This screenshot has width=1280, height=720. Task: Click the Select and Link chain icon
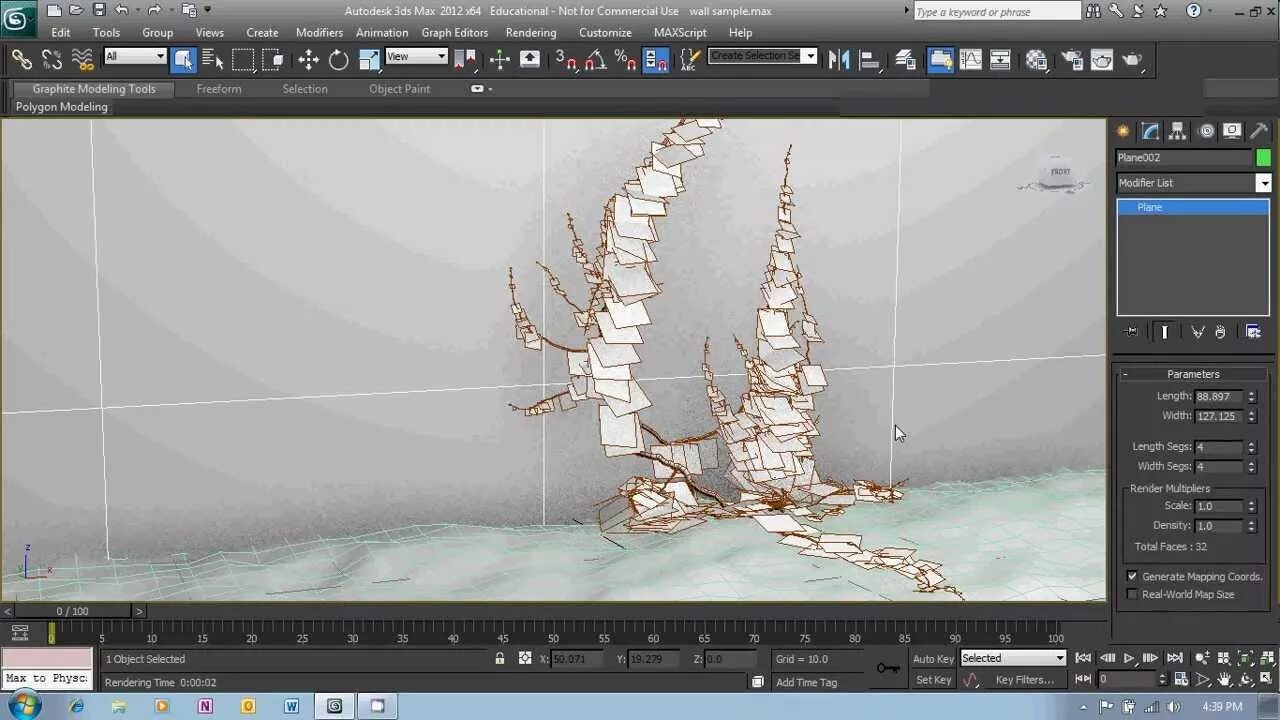21,60
